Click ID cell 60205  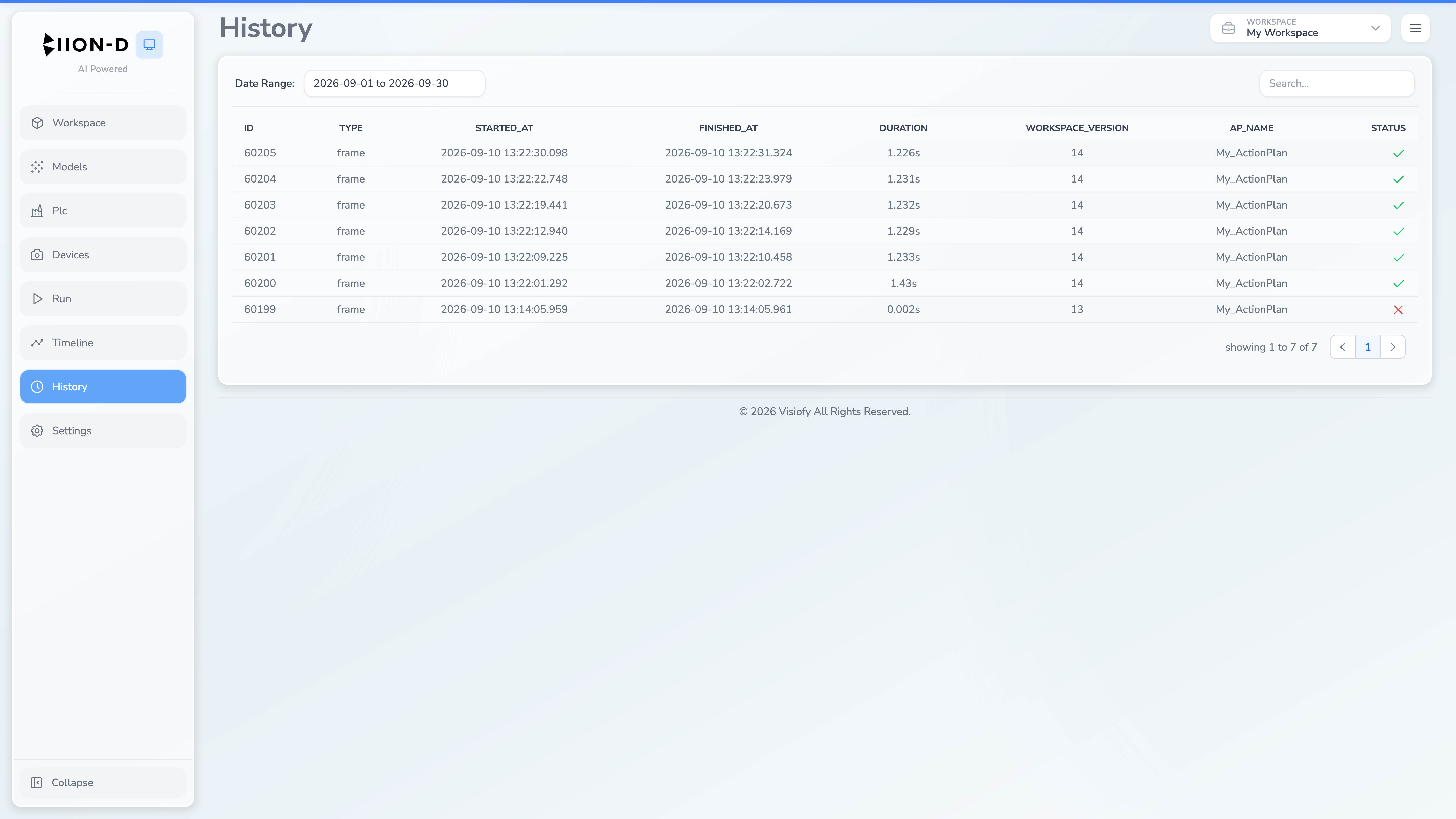click(260, 153)
